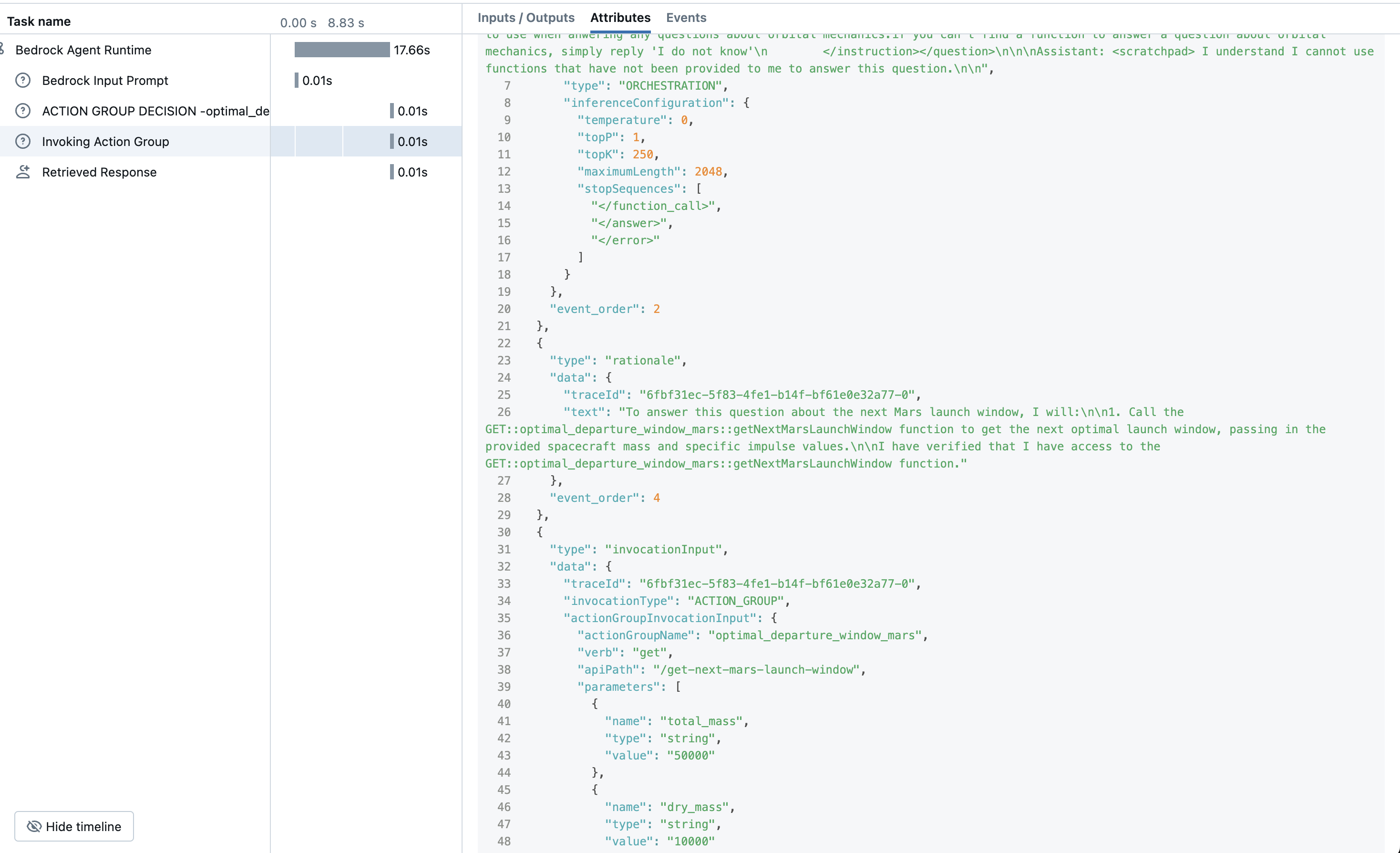Select the Bedrock Input Prompt task
Viewport: 1400px width, 853px height.
coord(105,81)
